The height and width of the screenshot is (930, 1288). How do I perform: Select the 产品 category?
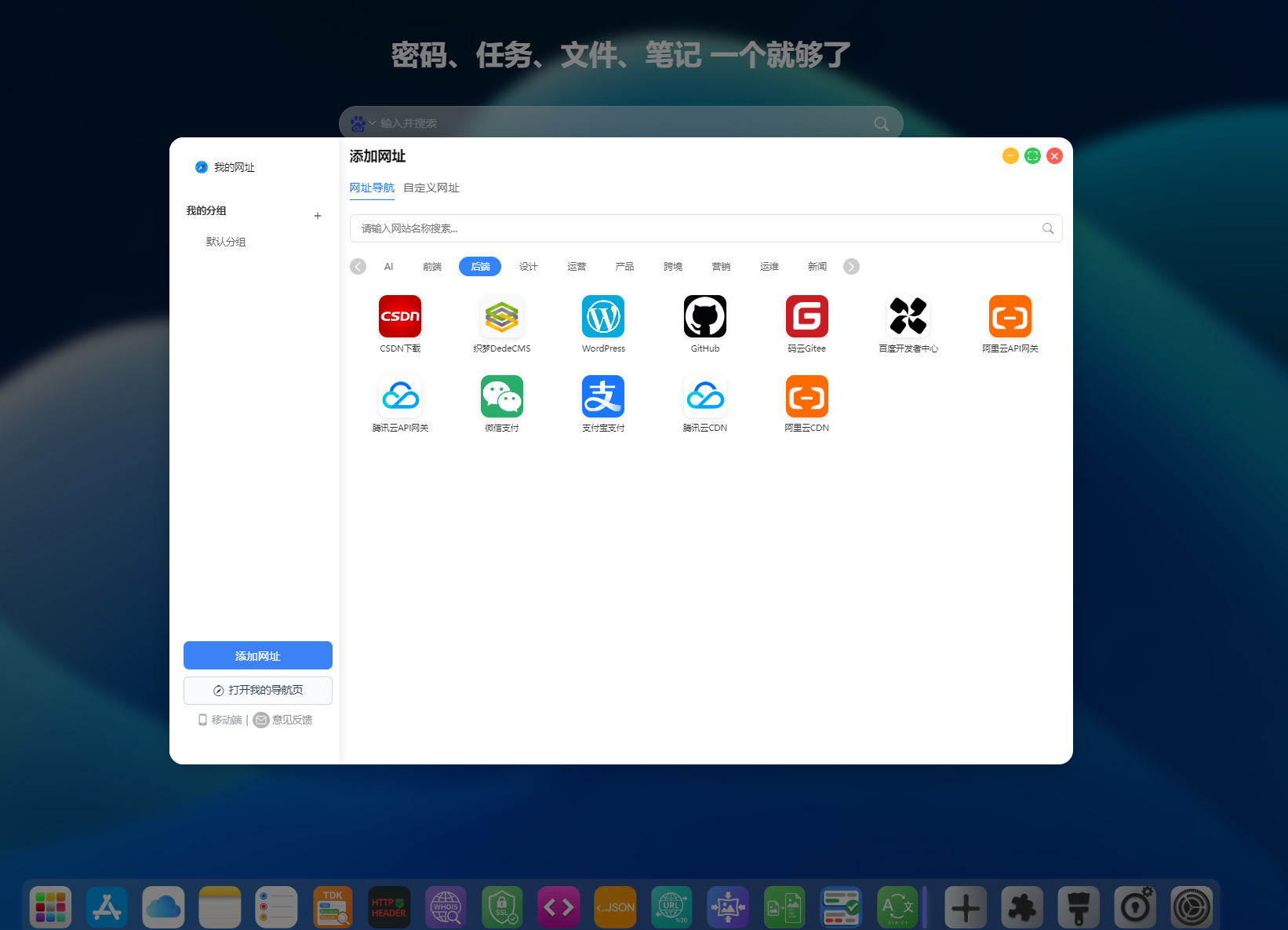tap(624, 267)
